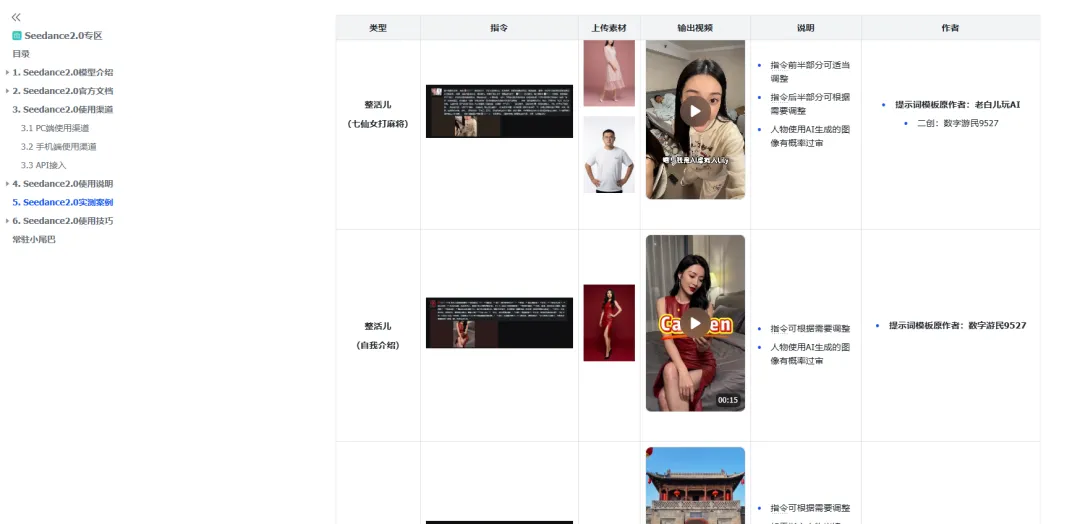
Task: Click the 指令前半部分可适当调整 note
Action: tap(810, 72)
